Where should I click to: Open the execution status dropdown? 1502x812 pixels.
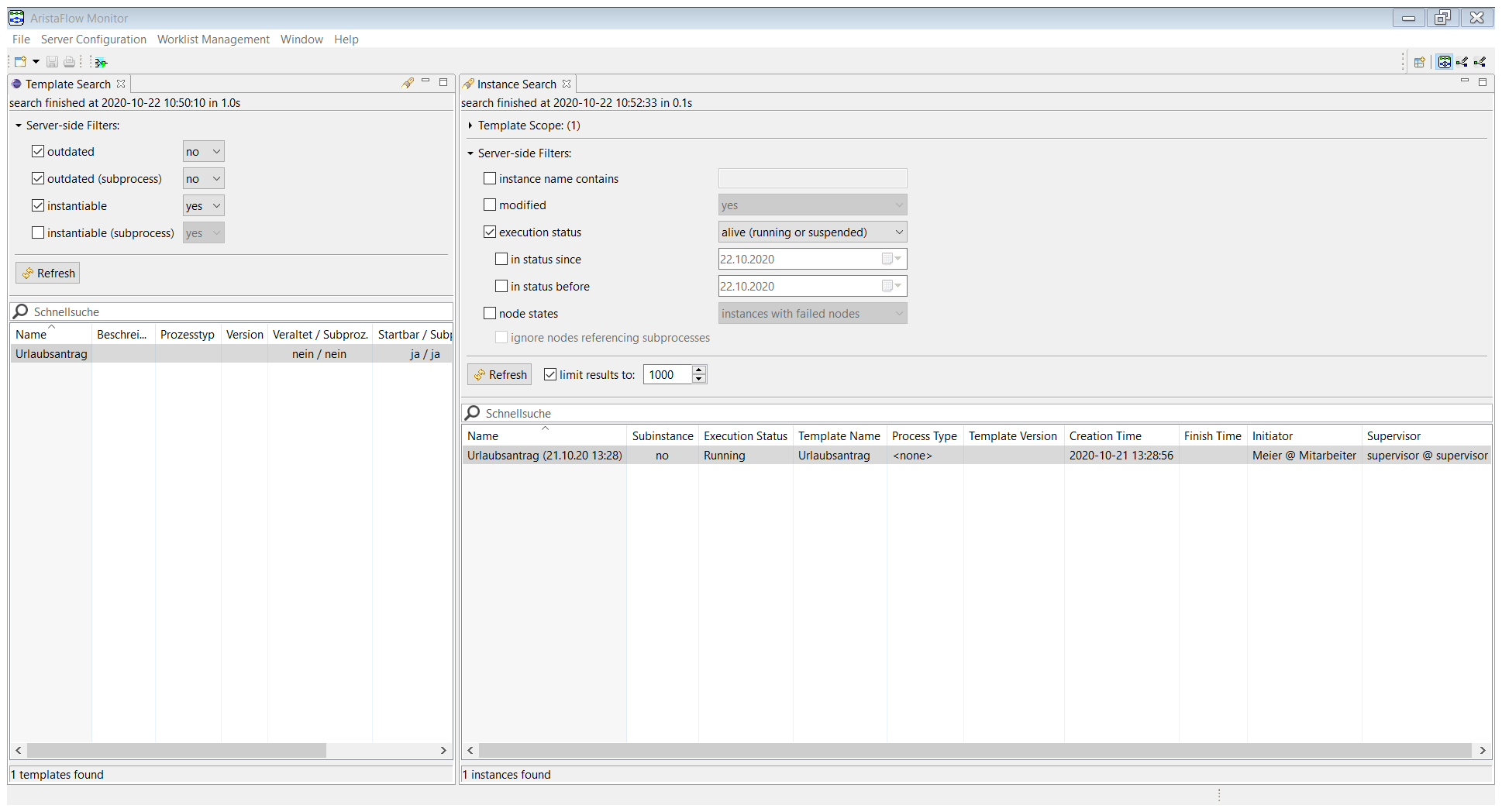(812, 232)
